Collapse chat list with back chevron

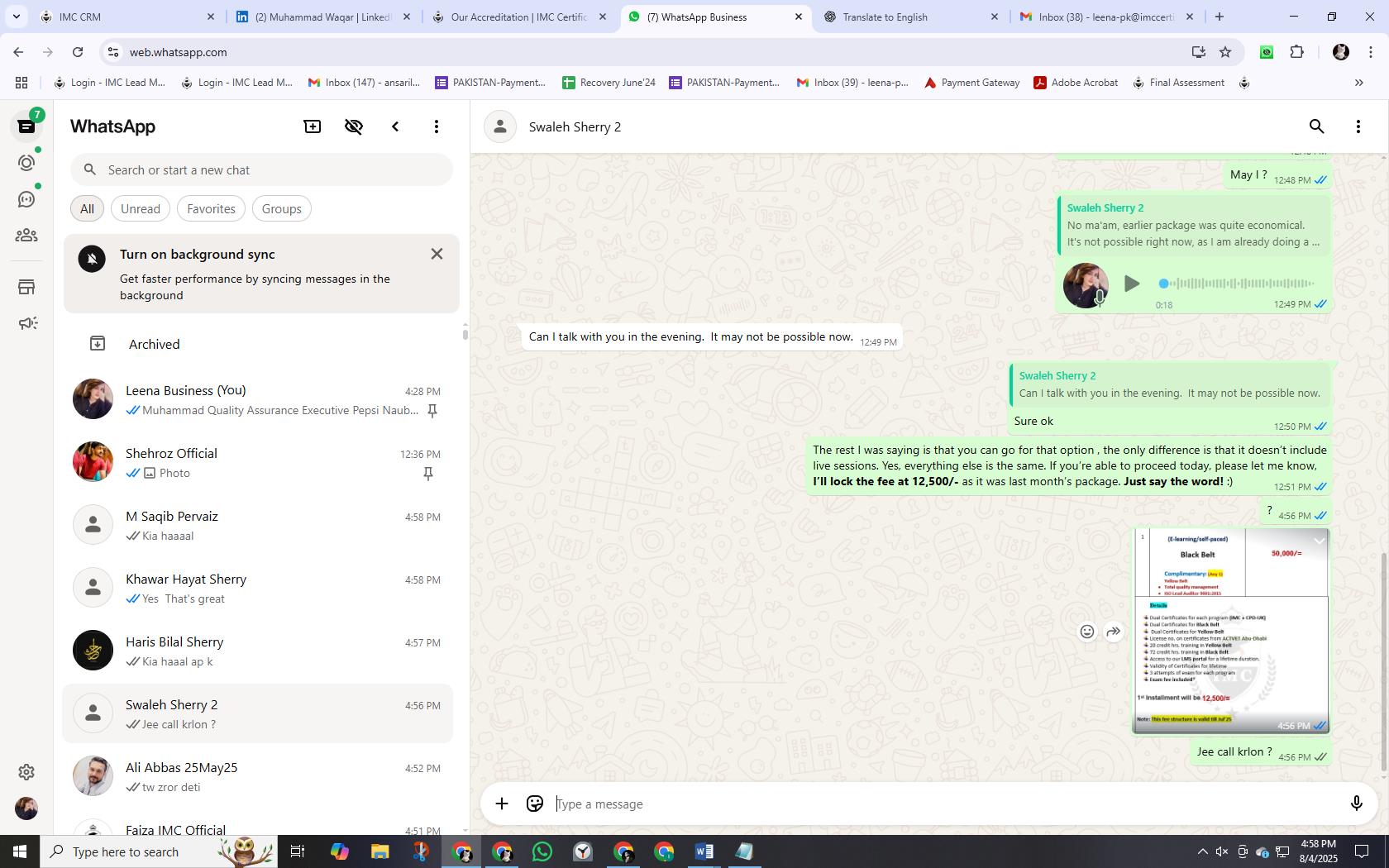395,126
